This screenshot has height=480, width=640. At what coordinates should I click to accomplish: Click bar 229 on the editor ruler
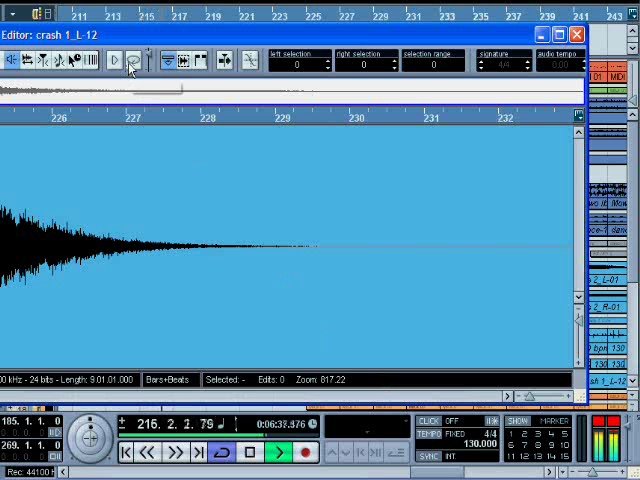coord(282,118)
